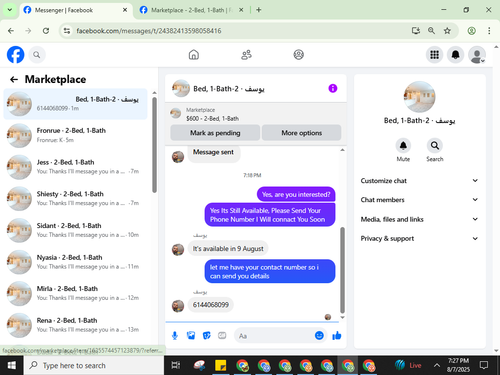This screenshot has height=375, width=500.
Task: Expand the Customize chat section
Action: [419, 181]
